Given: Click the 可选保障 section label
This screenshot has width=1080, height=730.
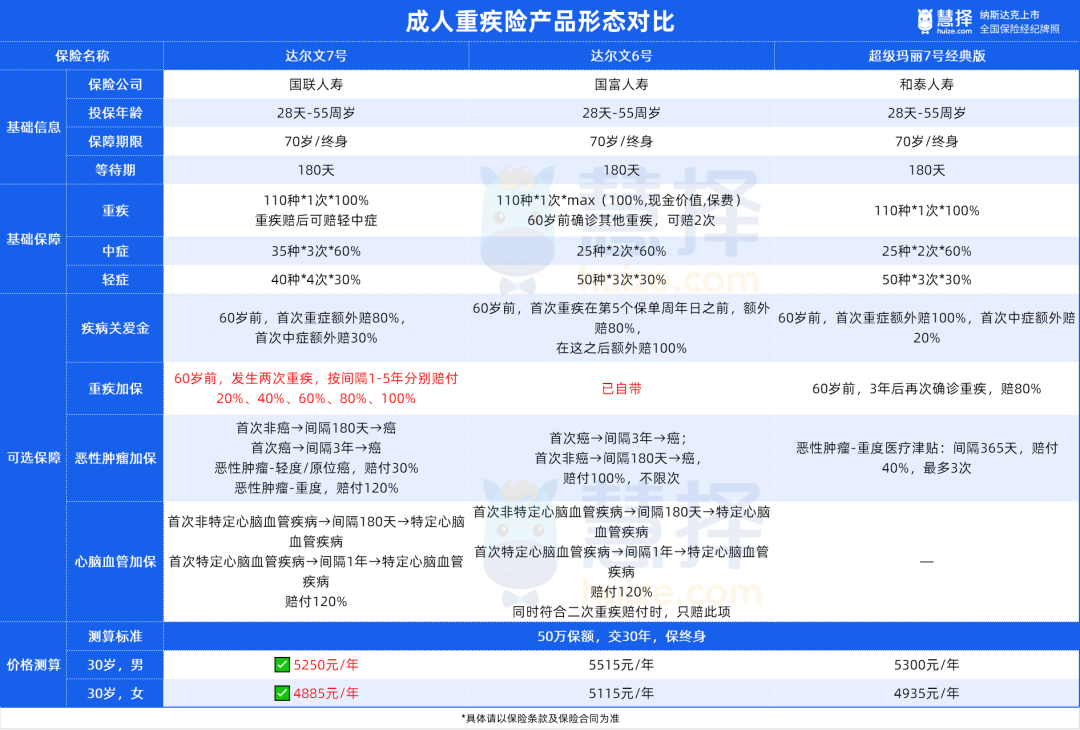Looking at the screenshot, I should click(33, 458).
